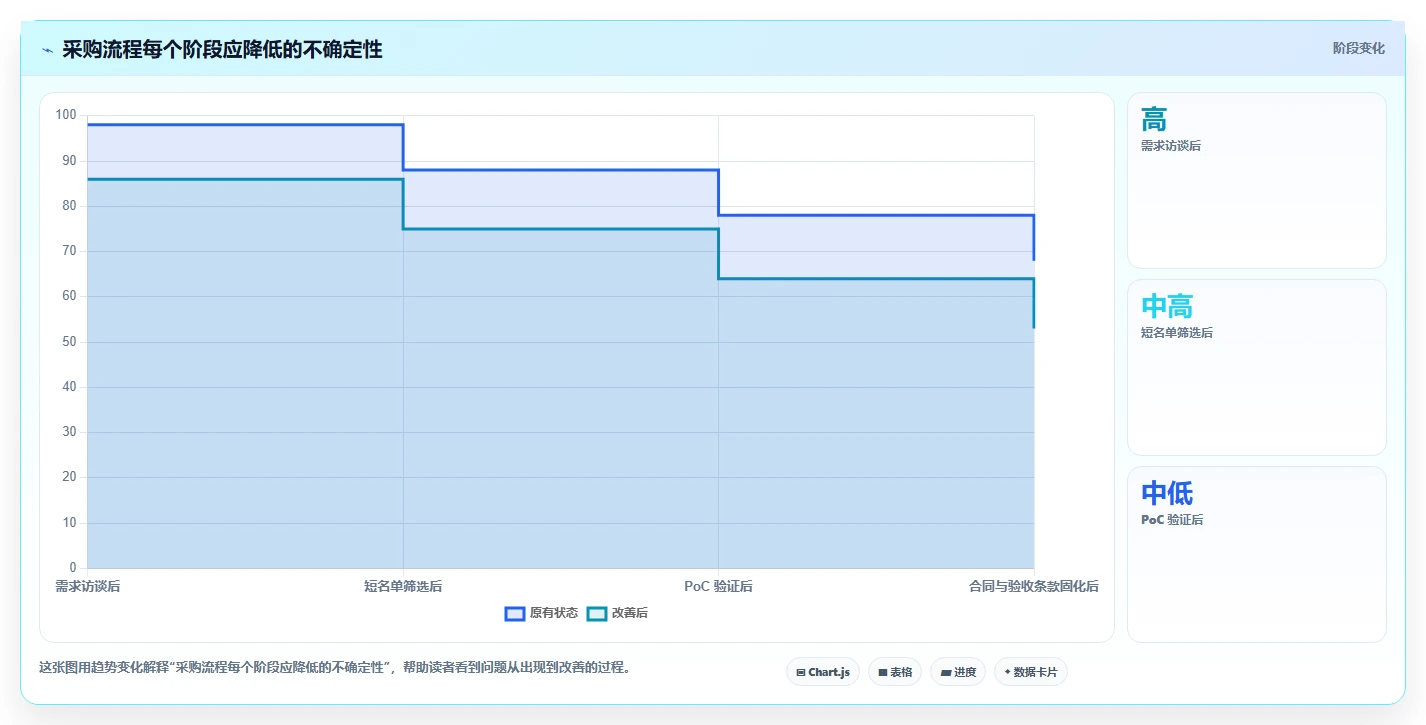Click the y-axis value 50

69,342
